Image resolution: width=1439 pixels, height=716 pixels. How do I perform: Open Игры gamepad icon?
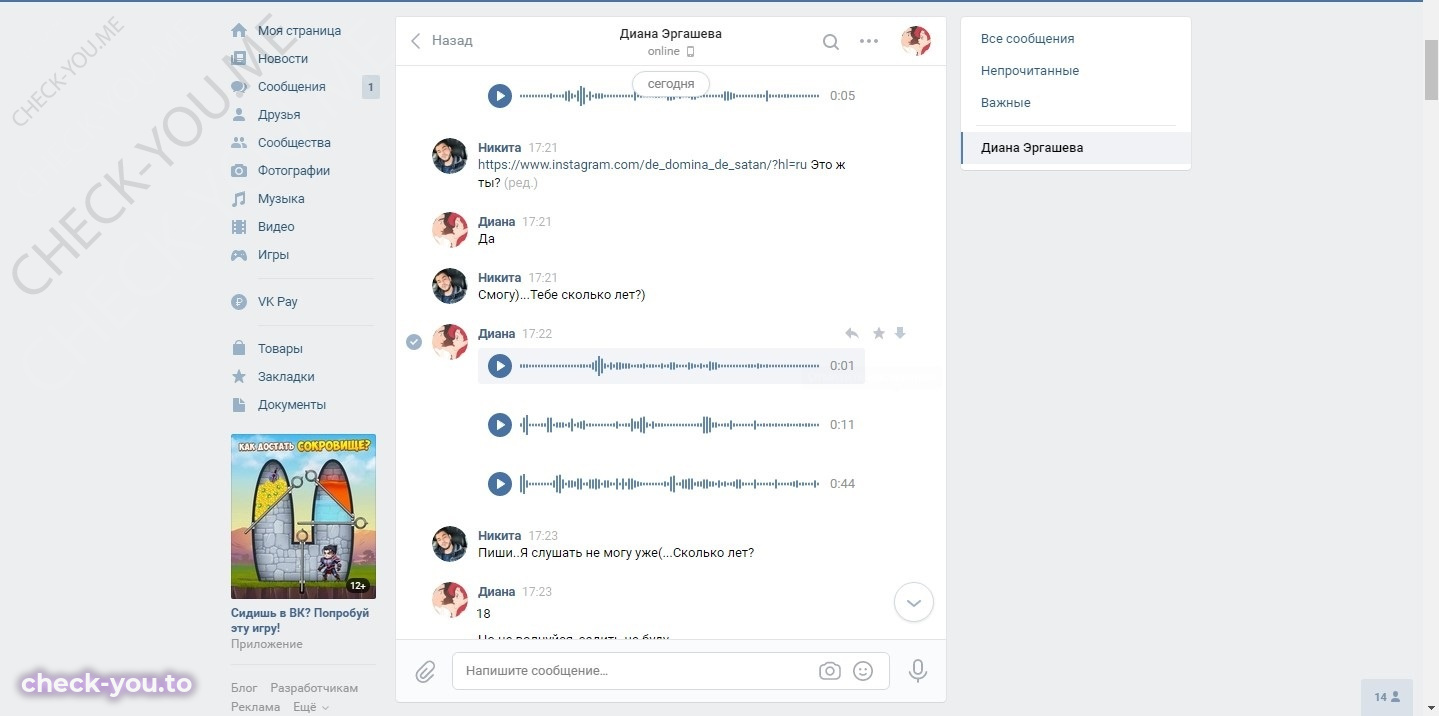[239, 255]
